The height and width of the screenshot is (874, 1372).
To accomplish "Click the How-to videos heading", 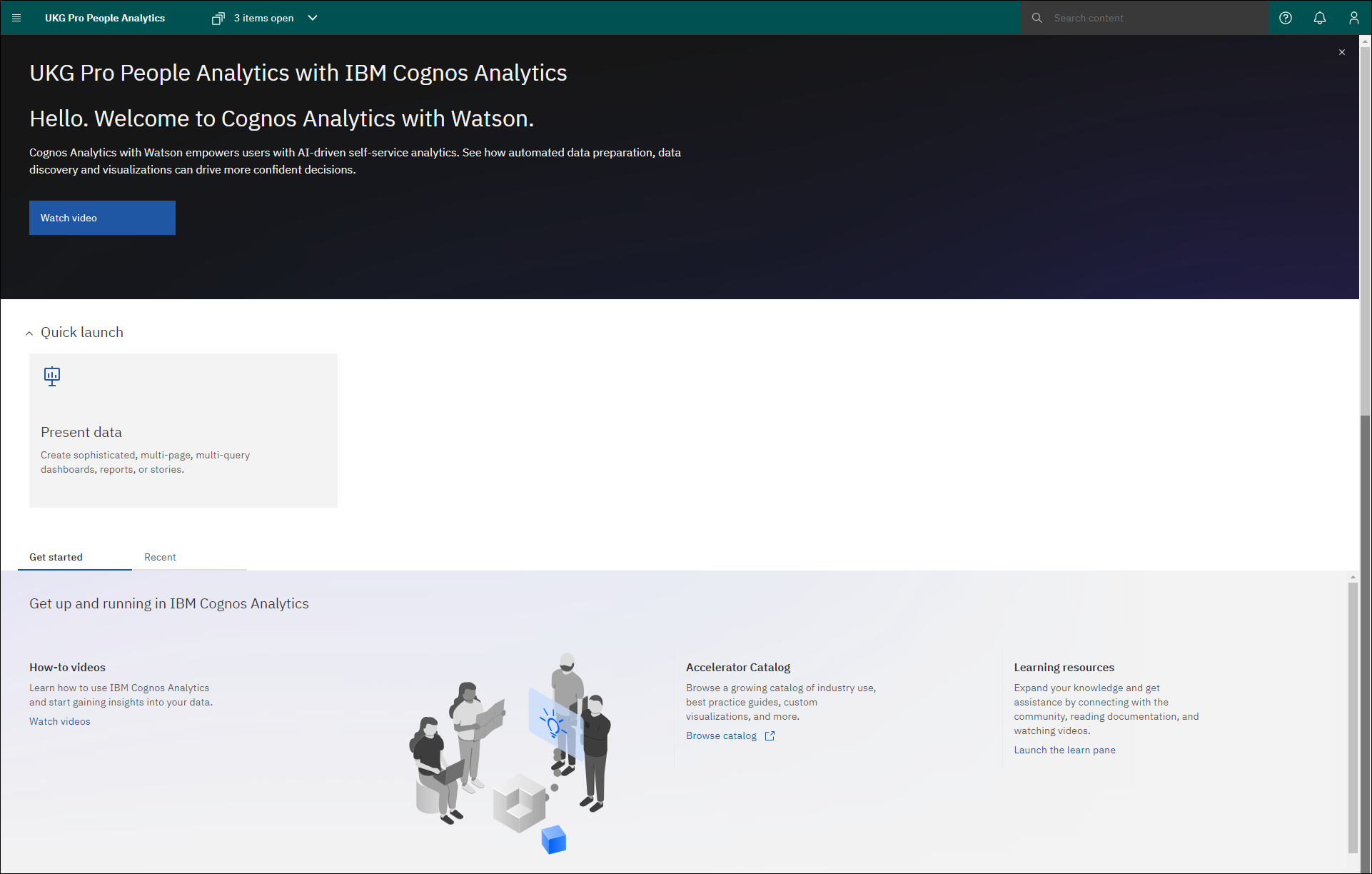I will pyautogui.click(x=67, y=667).
